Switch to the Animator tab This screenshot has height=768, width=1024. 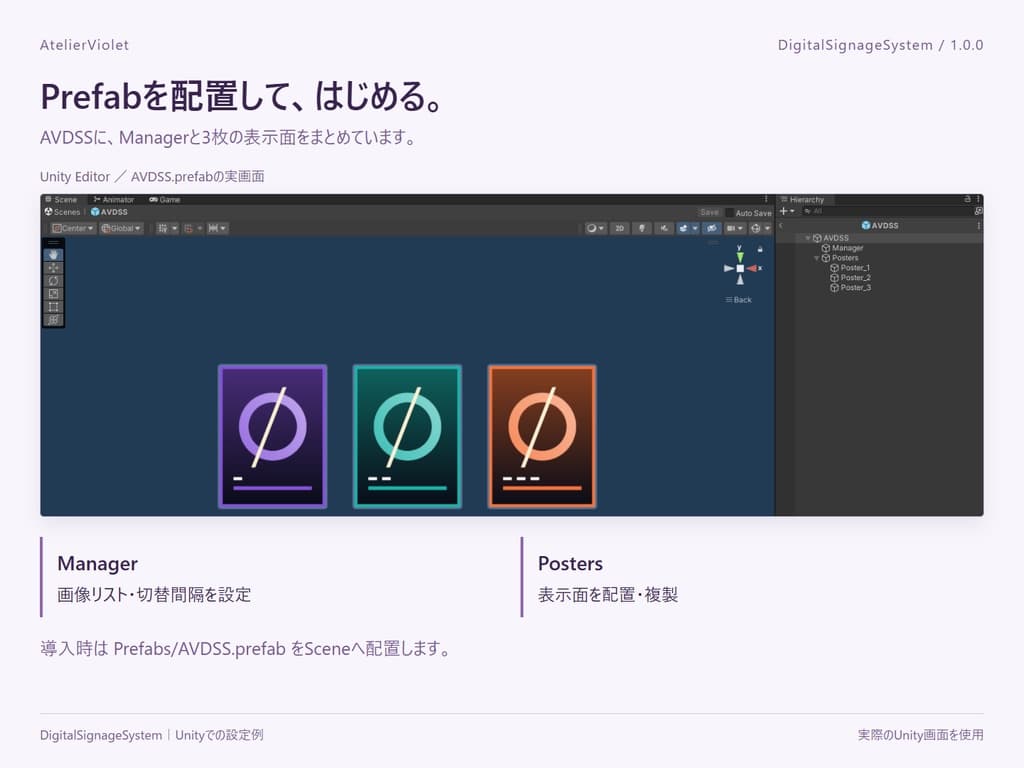tap(114, 200)
